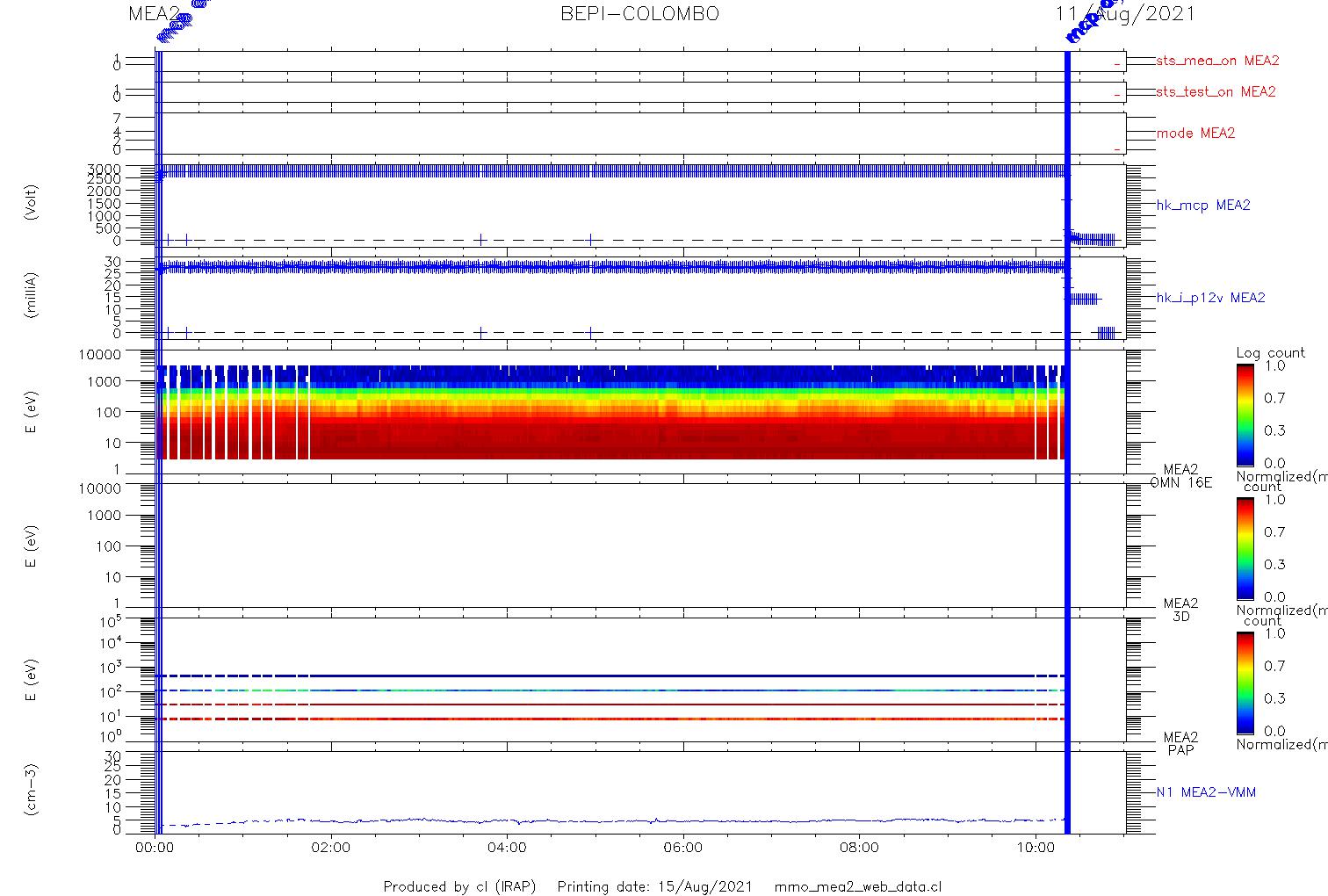The height and width of the screenshot is (896, 1328).
Task: Click the Produced by cl (IRAP) footer text
Action: click(x=459, y=886)
